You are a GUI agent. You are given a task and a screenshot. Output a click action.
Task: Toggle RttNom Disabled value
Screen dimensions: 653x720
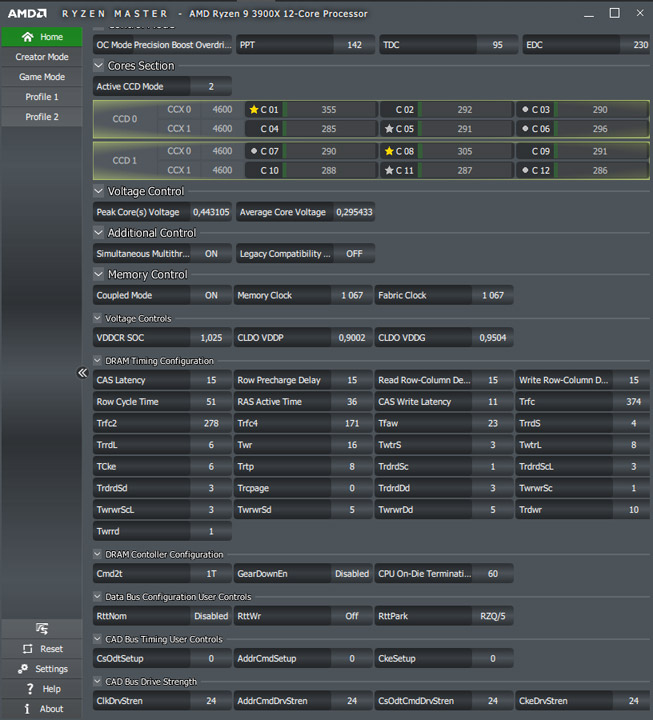pyautogui.click(x=211, y=616)
